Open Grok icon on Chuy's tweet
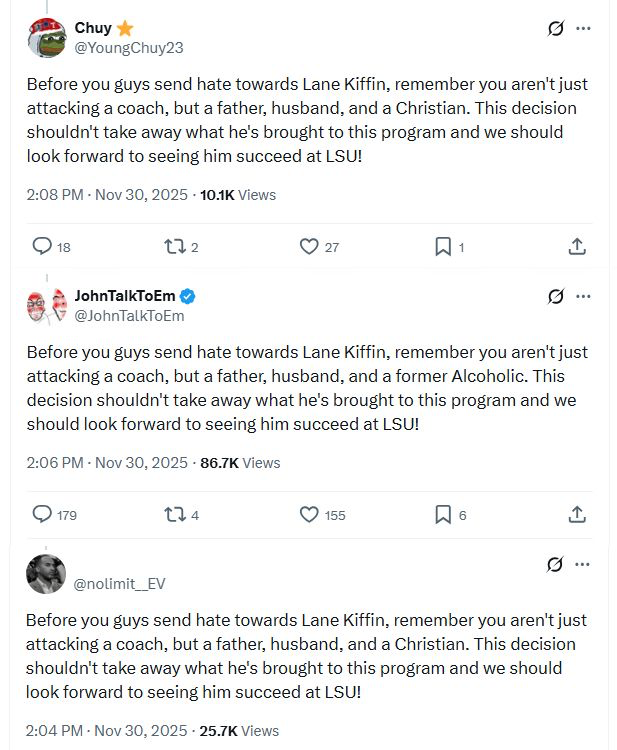The image size is (617, 750). point(556,29)
